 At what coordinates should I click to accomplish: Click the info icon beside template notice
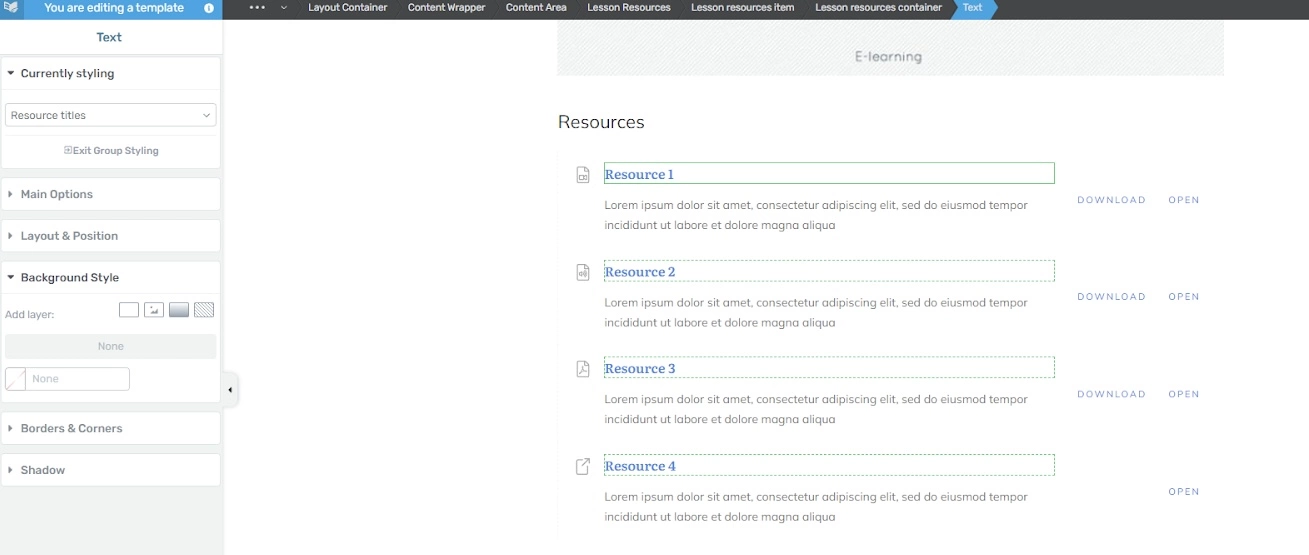point(209,8)
